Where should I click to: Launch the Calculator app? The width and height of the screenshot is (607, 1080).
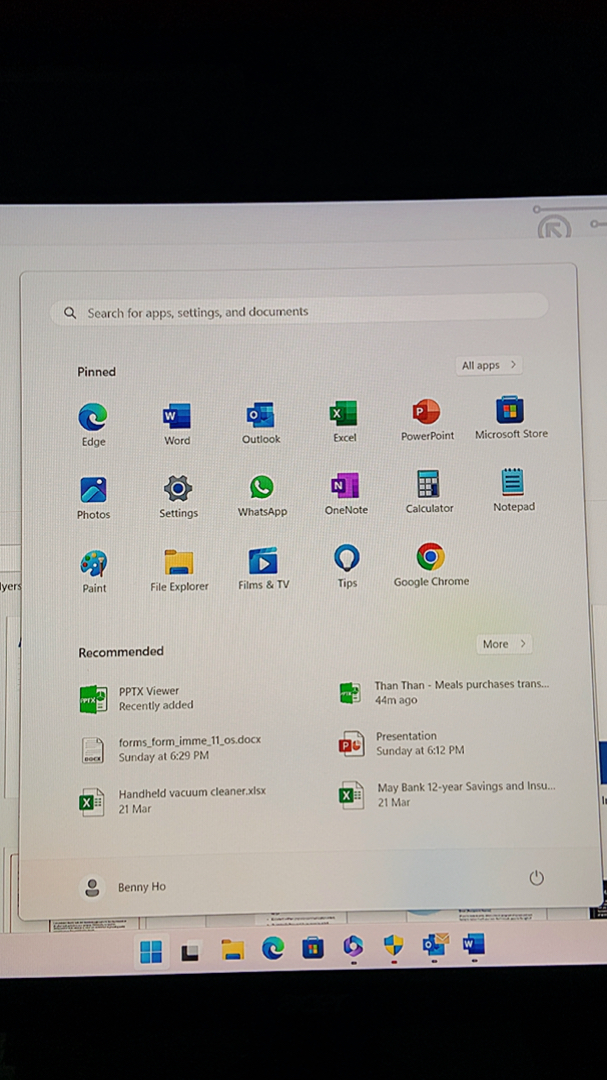pyautogui.click(x=429, y=491)
